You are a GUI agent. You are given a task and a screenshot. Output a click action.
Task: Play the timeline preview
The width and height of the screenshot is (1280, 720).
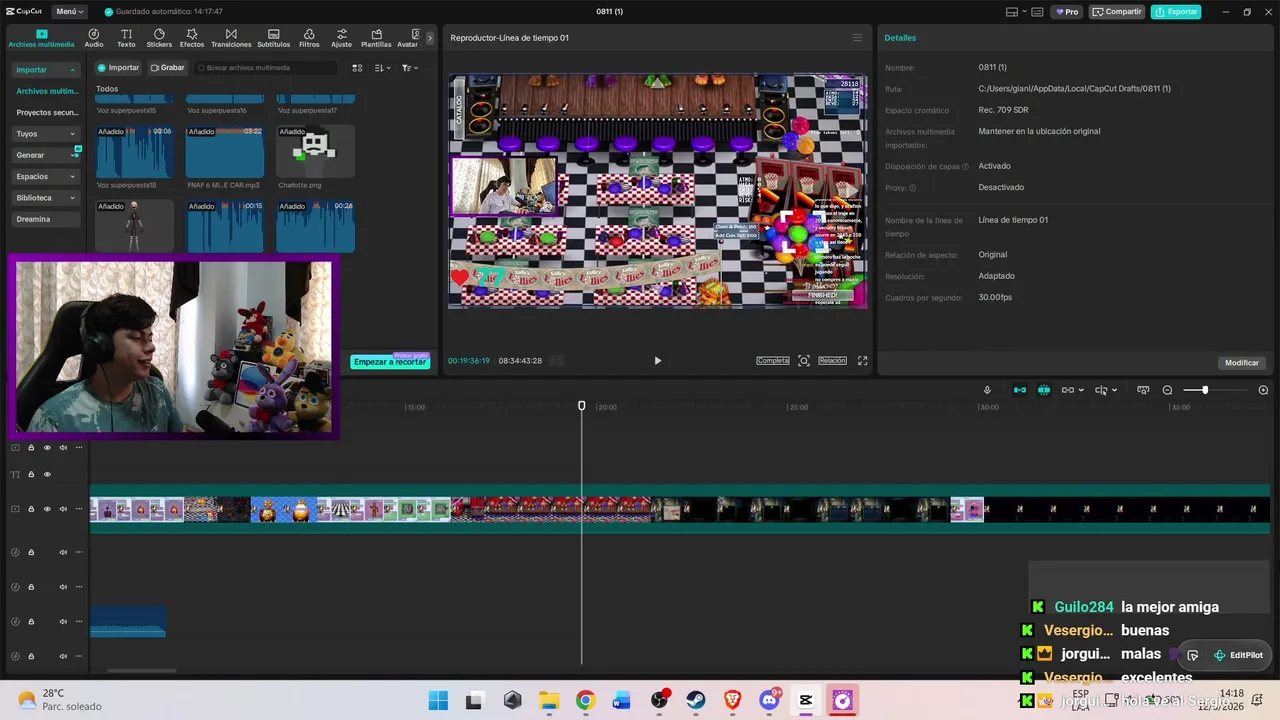[657, 361]
